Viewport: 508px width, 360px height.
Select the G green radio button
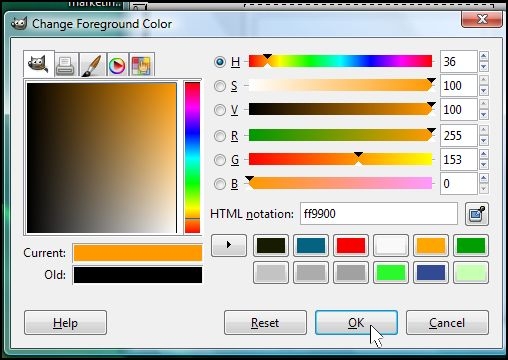click(220, 160)
